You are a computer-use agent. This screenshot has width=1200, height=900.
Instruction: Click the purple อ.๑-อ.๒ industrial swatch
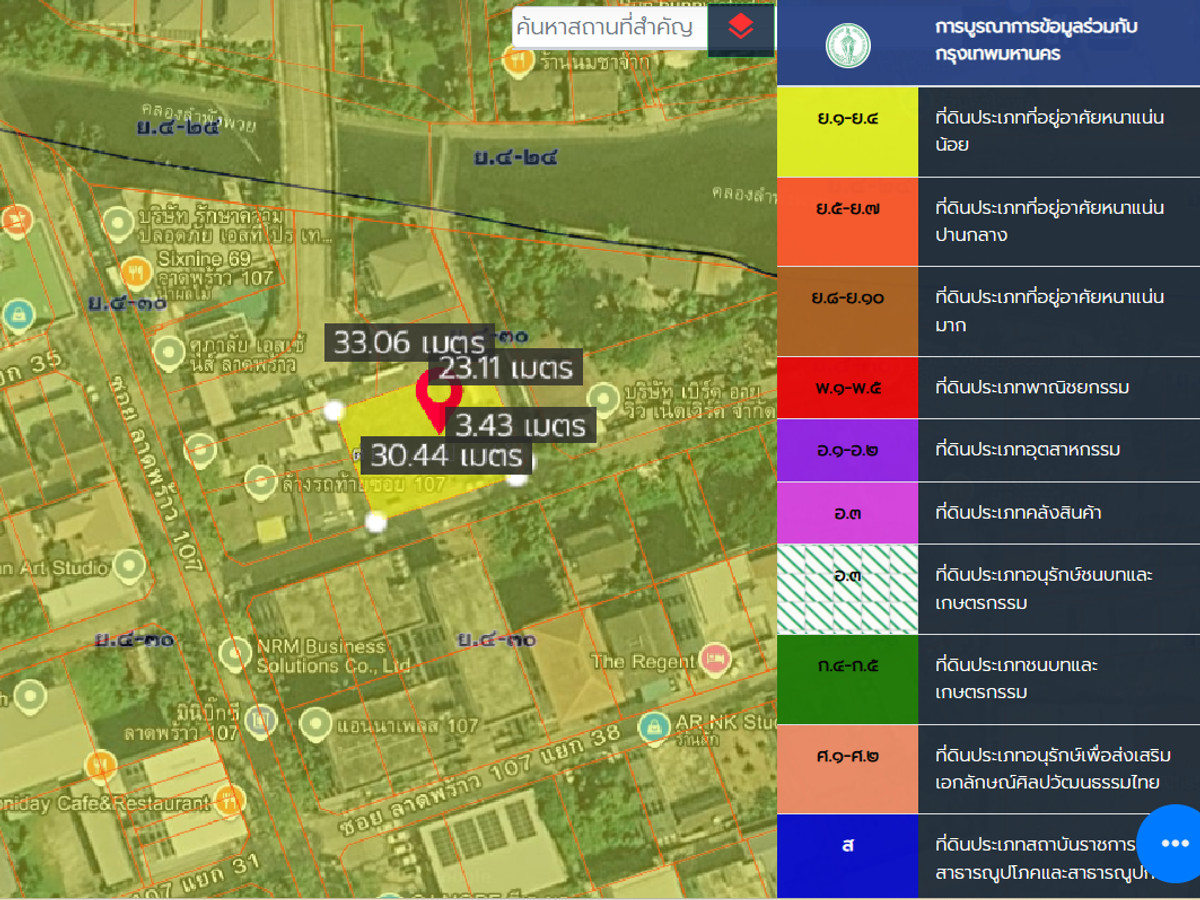[847, 450]
